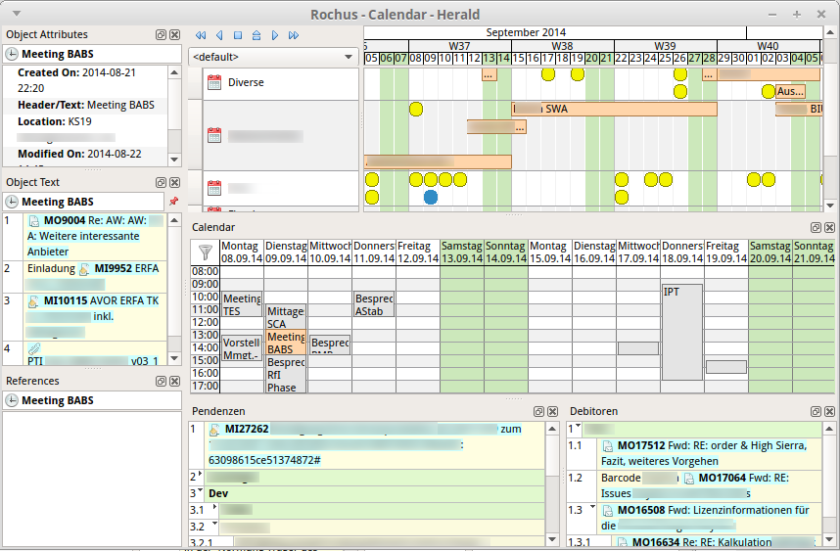Click Freitag 19.09.14 column header

[726, 252]
